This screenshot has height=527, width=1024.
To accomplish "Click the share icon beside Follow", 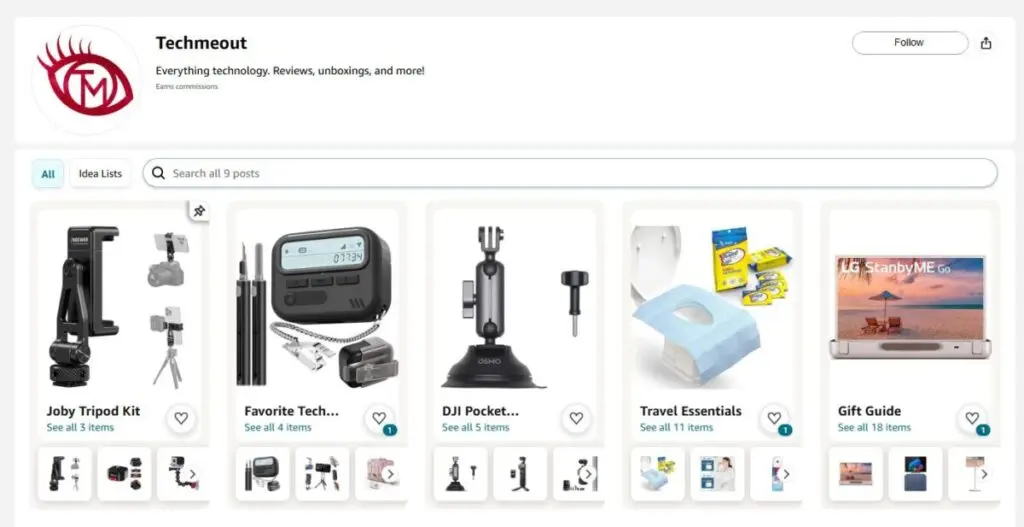I will pyautogui.click(x=985, y=43).
